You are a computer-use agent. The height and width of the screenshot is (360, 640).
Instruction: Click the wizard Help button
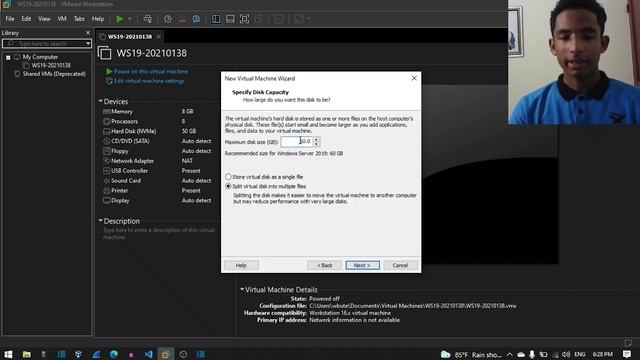[x=241, y=265]
